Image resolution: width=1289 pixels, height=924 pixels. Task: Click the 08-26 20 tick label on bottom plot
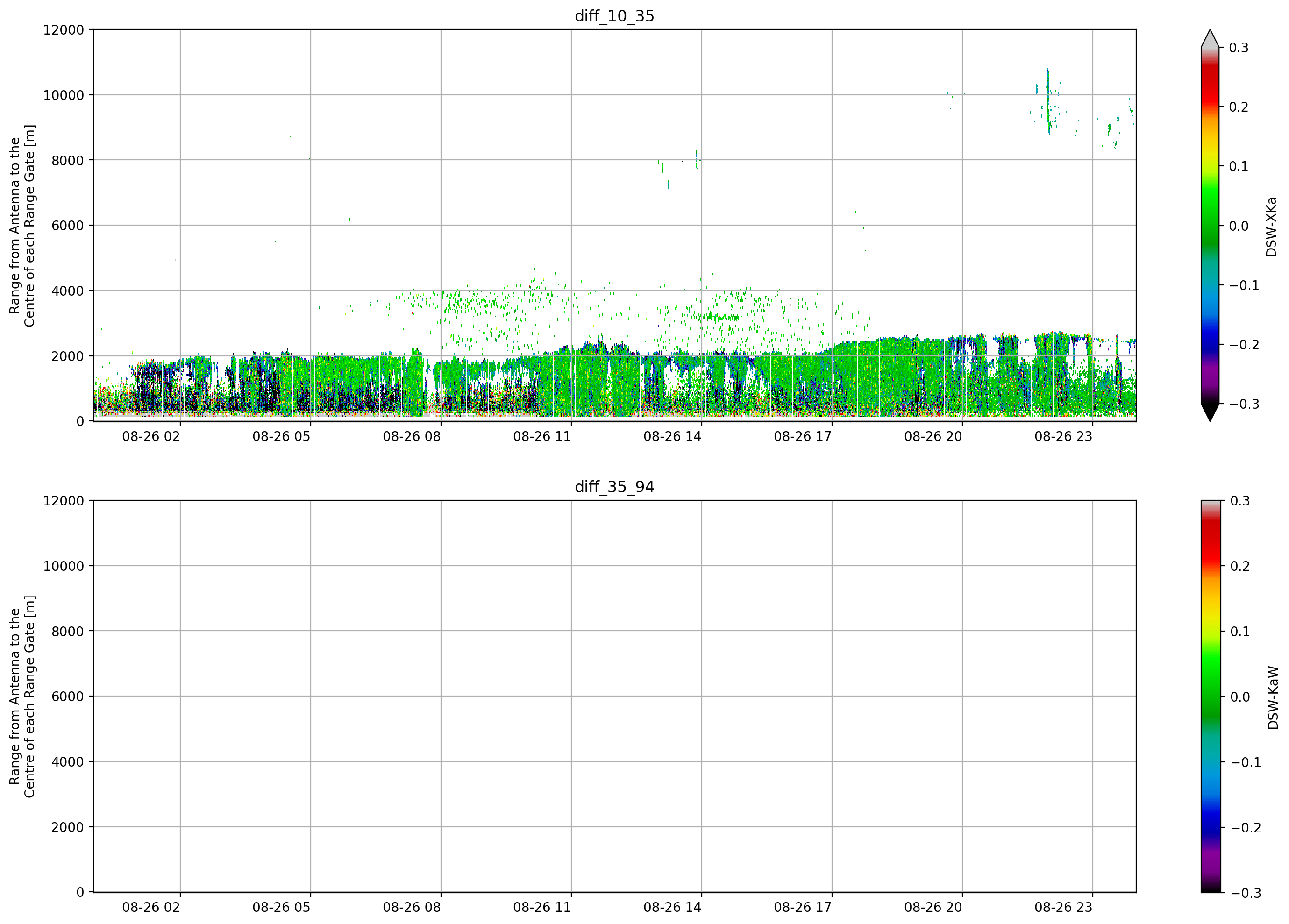point(933,908)
